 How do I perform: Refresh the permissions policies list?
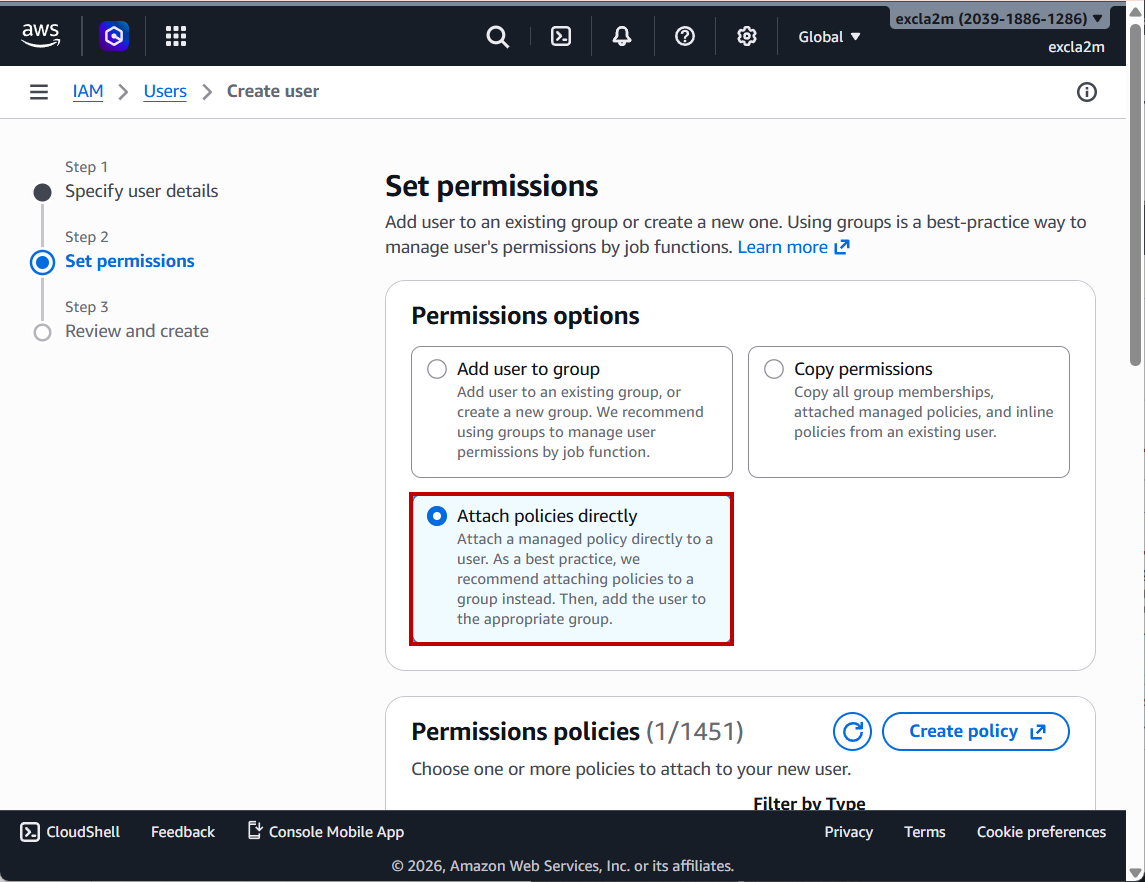(x=852, y=732)
